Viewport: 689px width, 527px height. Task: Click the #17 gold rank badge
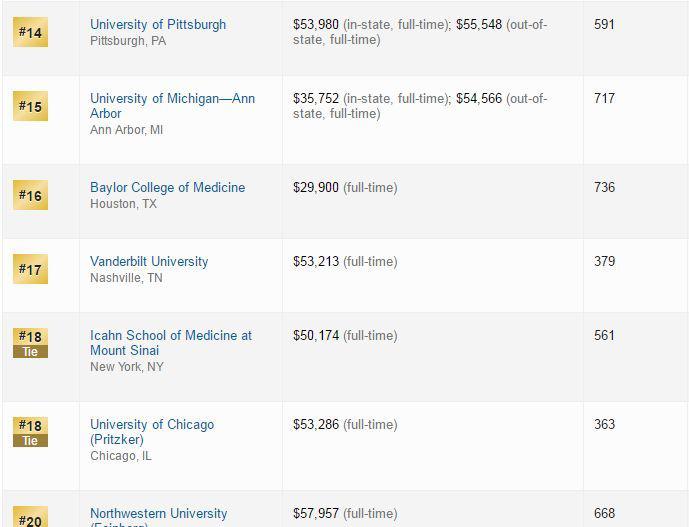coord(30,269)
